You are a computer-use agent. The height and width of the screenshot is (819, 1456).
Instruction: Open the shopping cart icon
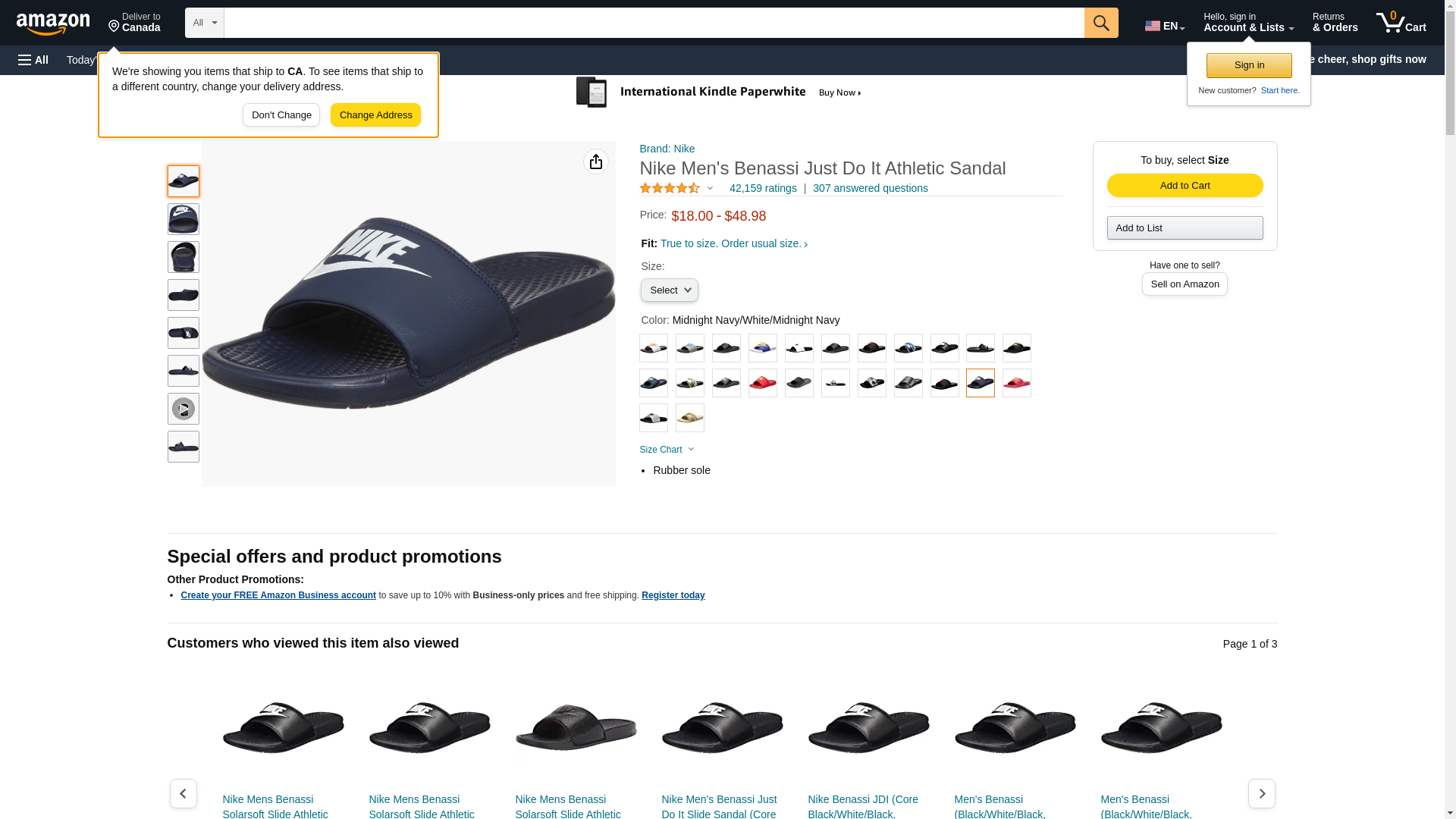(1401, 23)
